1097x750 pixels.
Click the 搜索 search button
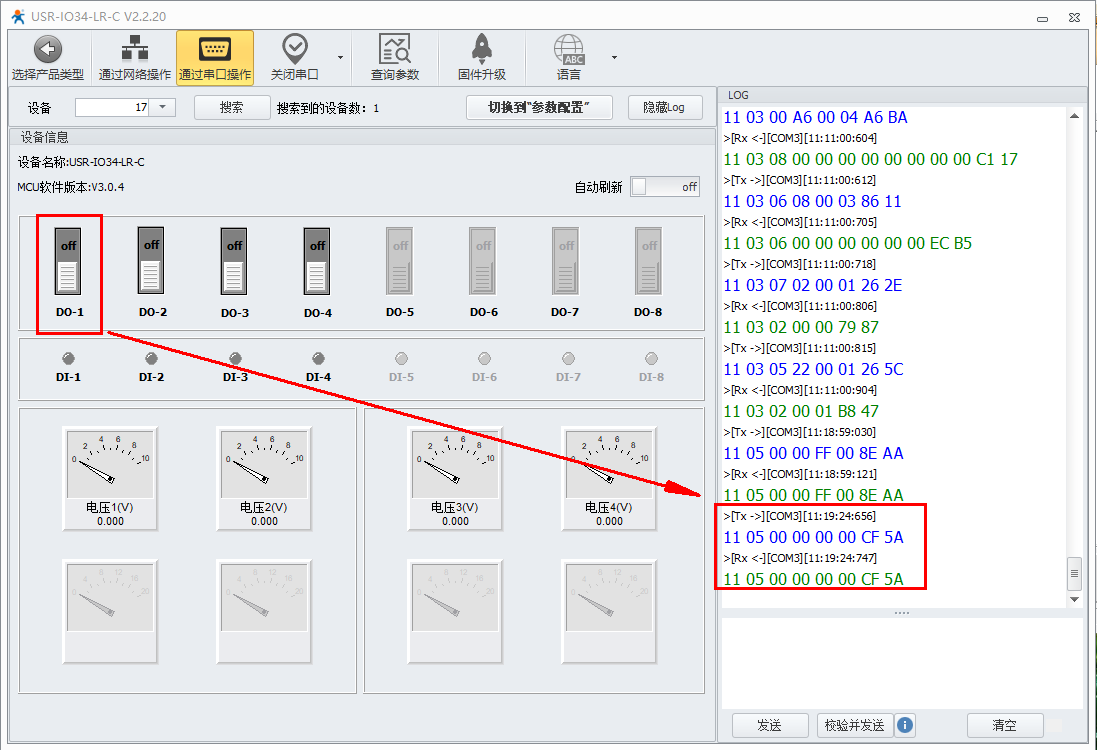(x=231, y=107)
